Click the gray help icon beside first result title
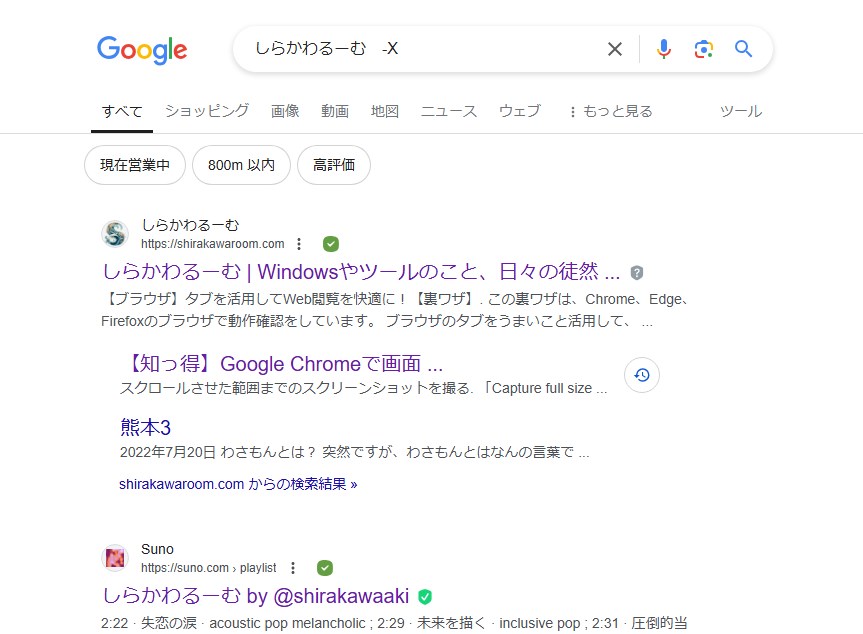 point(637,273)
